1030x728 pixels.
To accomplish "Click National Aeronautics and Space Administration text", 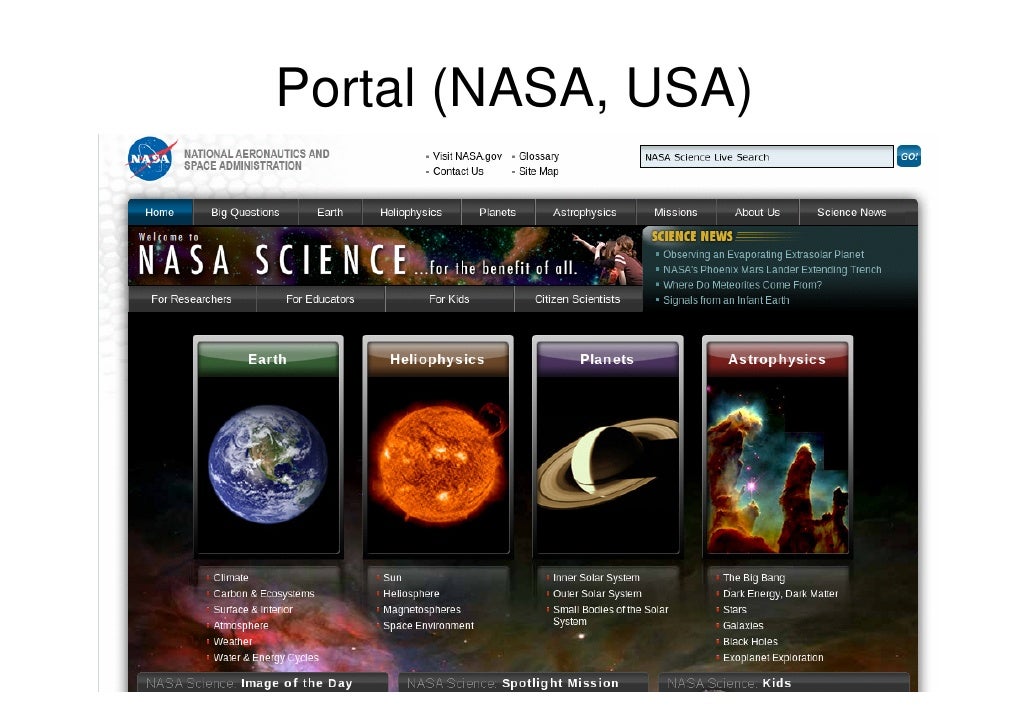I will click(256, 160).
